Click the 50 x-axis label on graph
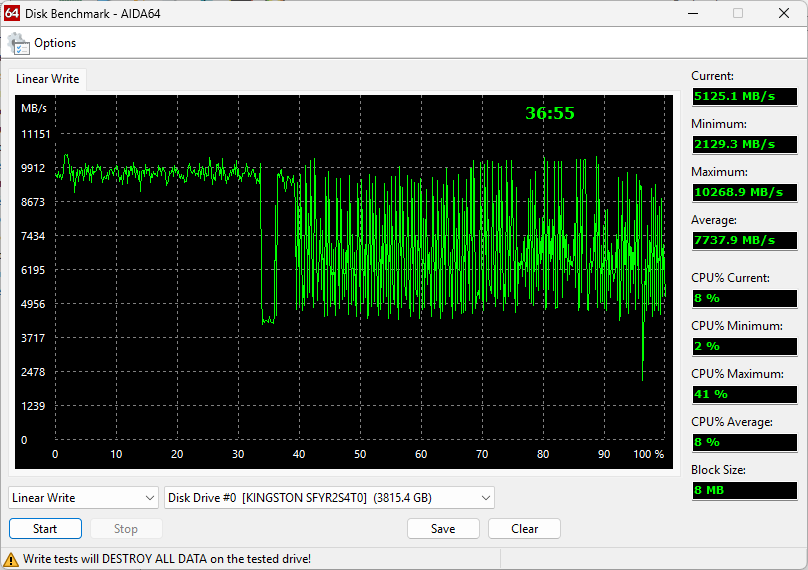This screenshot has height=570, width=808. (360, 454)
